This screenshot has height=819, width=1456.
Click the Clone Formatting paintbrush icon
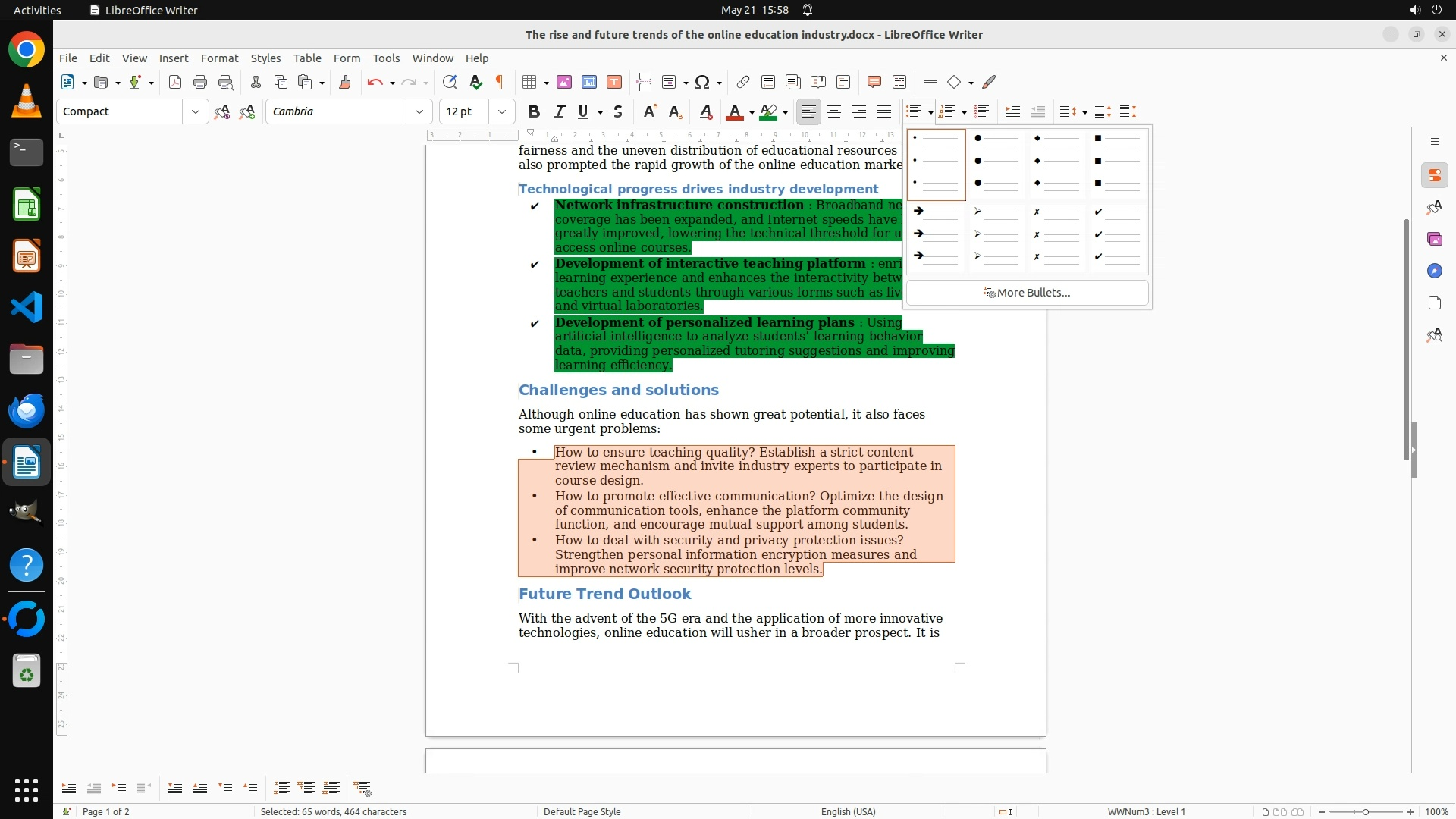click(345, 83)
